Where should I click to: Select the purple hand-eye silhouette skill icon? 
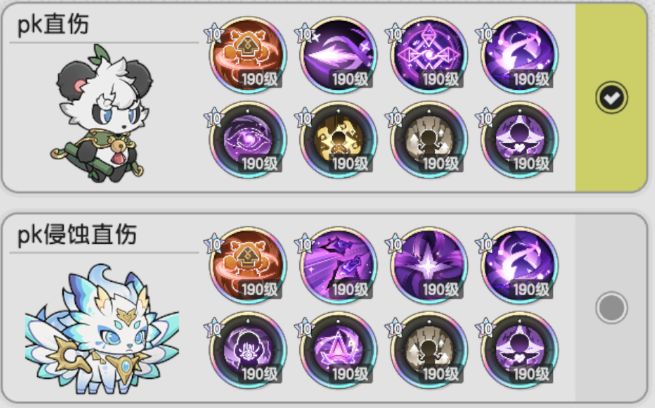tap(248, 350)
